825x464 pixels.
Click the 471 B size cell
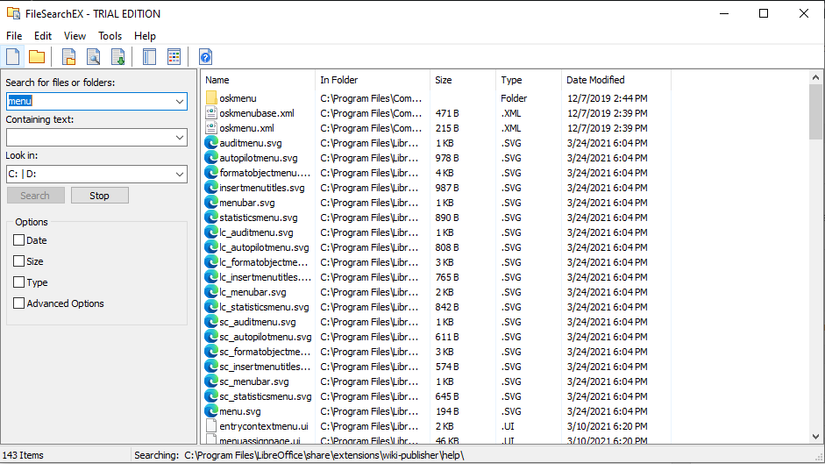tap(447, 113)
